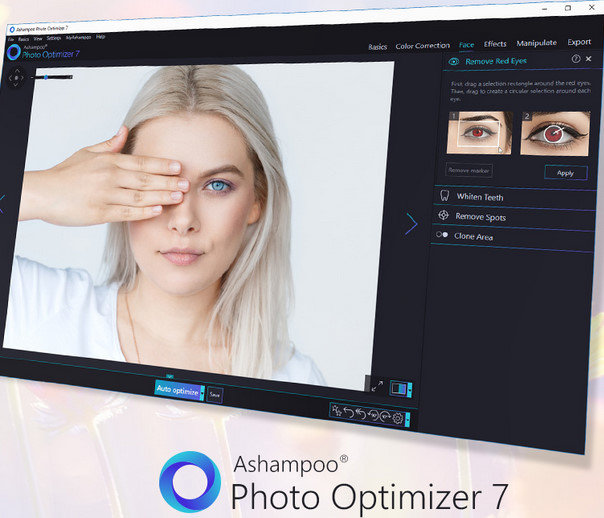Click the small tab above Auto optimize
This screenshot has height=518, width=604.
tap(169, 376)
